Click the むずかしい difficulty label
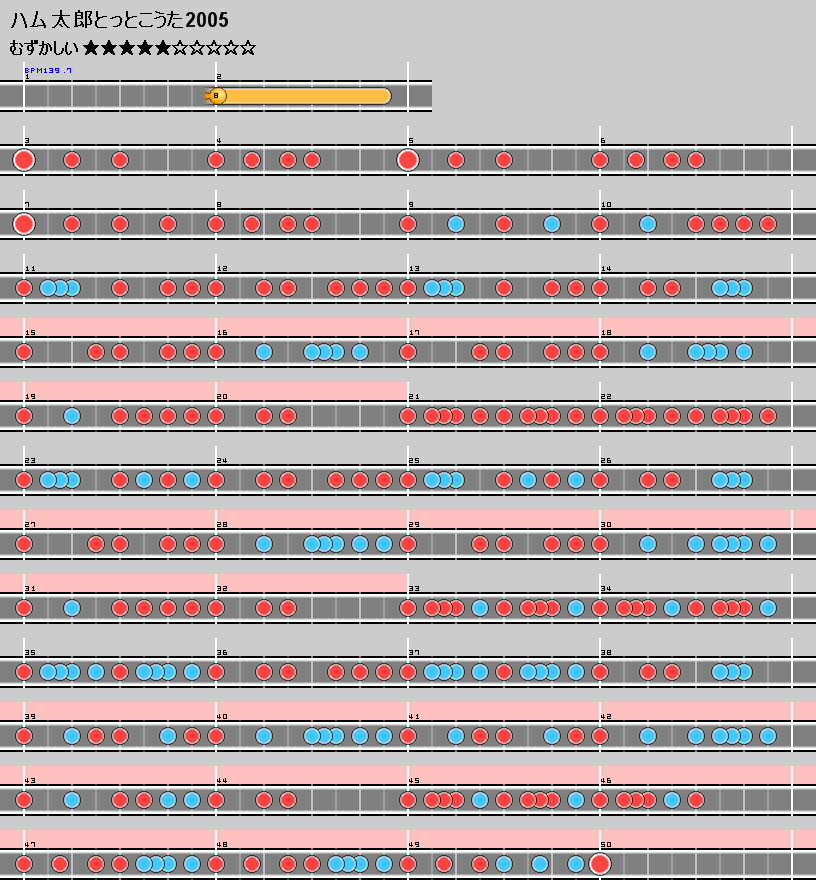The height and width of the screenshot is (880, 816). (43, 48)
